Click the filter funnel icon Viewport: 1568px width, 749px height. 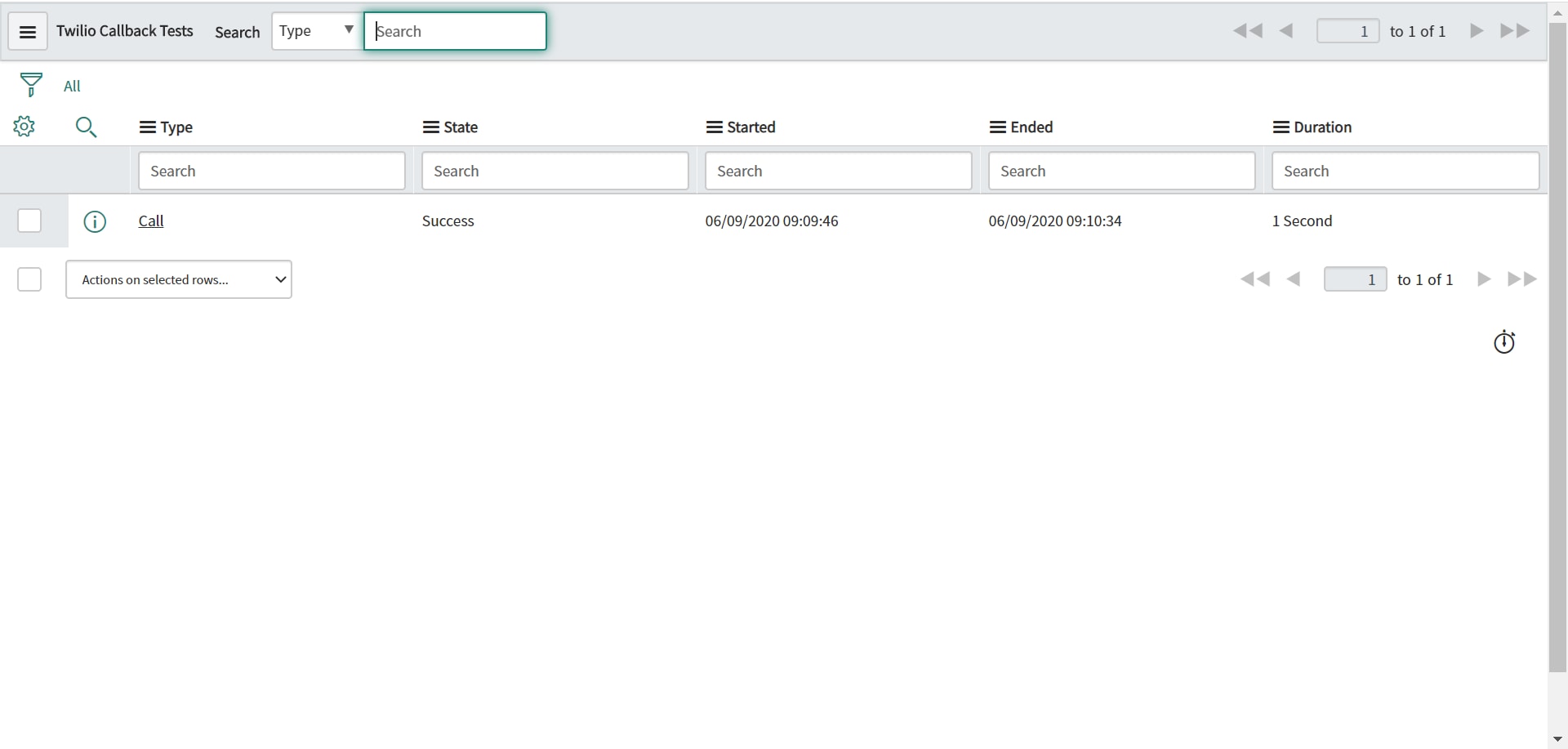tap(31, 85)
